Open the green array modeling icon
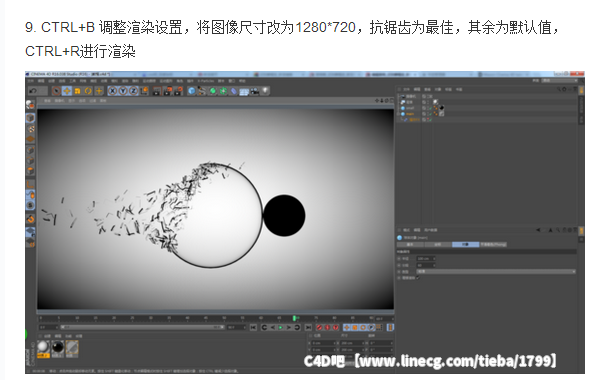The image size is (590, 380). 223,91
